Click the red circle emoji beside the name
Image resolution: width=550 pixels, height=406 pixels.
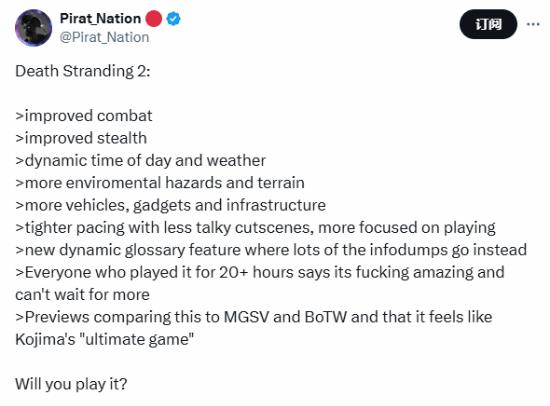pyautogui.click(x=153, y=19)
